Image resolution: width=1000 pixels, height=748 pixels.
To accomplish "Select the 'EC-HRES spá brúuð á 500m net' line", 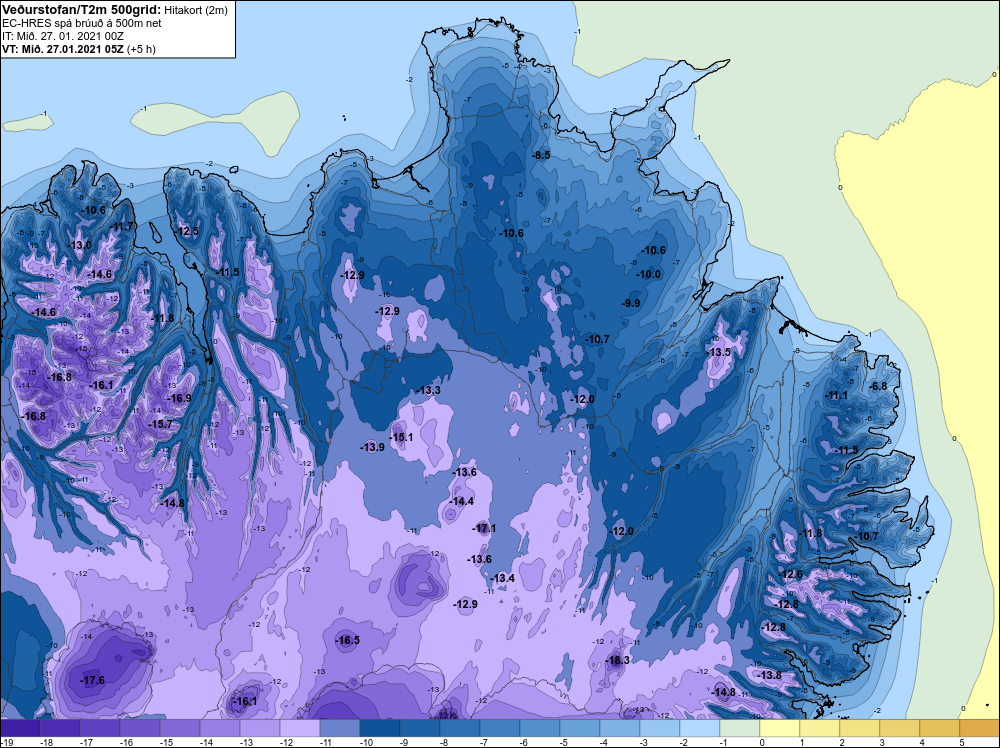I will pyautogui.click(x=82, y=23).
